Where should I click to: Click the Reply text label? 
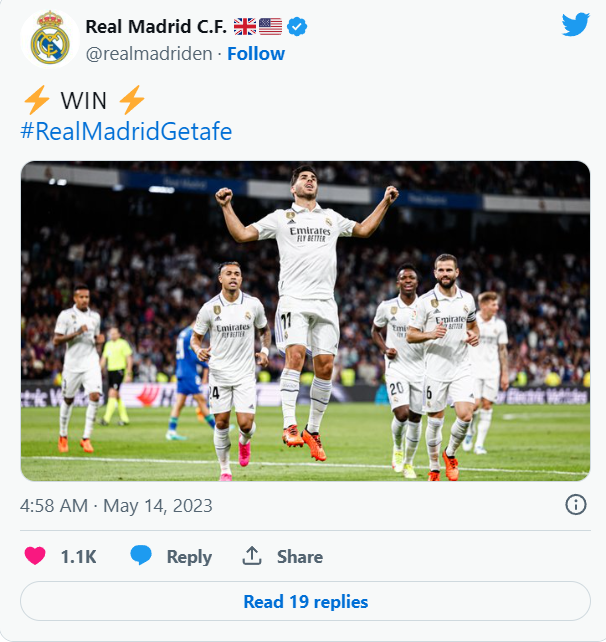point(189,557)
